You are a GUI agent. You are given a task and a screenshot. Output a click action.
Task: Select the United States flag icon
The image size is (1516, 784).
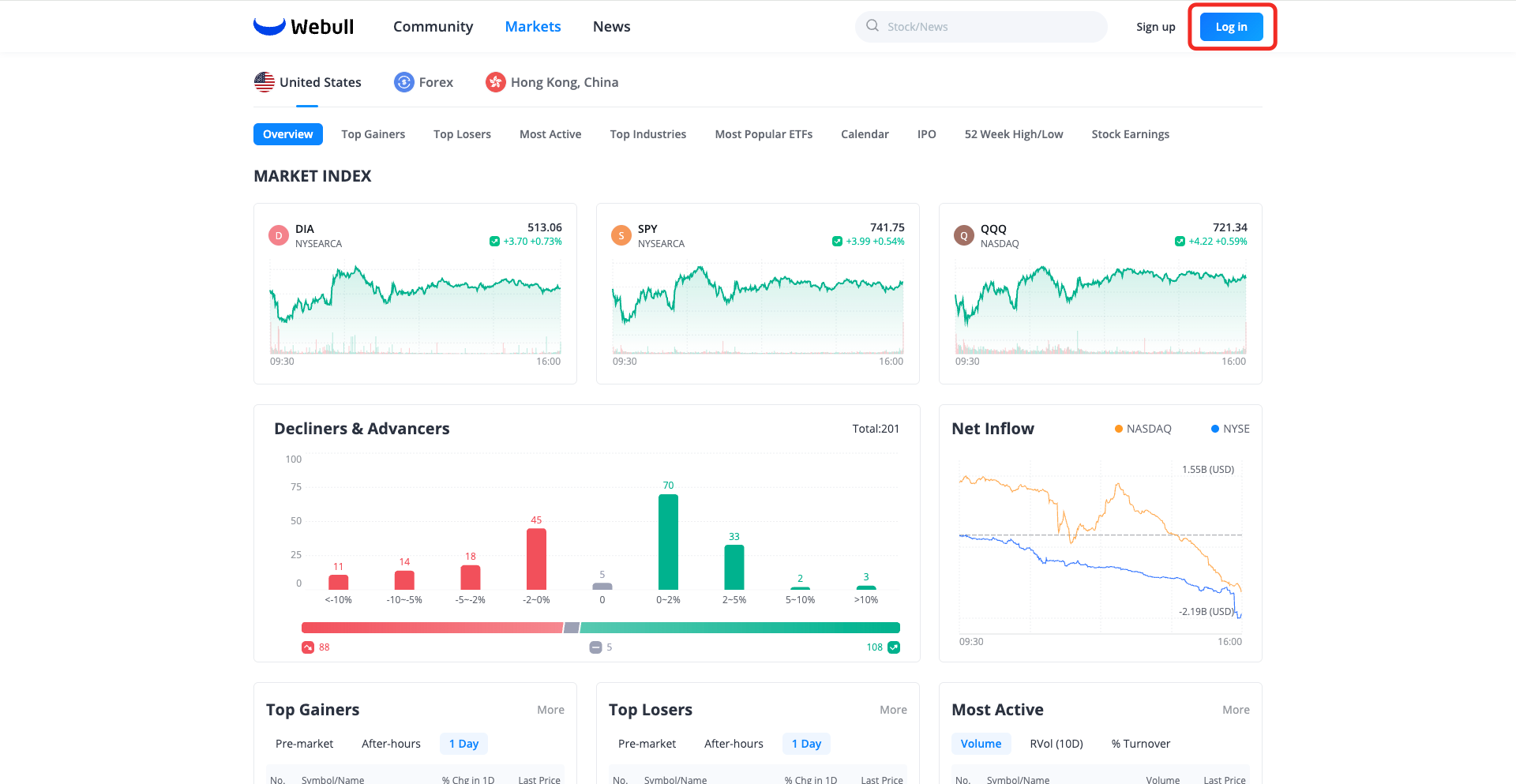pyautogui.click(x=265, y=82)
